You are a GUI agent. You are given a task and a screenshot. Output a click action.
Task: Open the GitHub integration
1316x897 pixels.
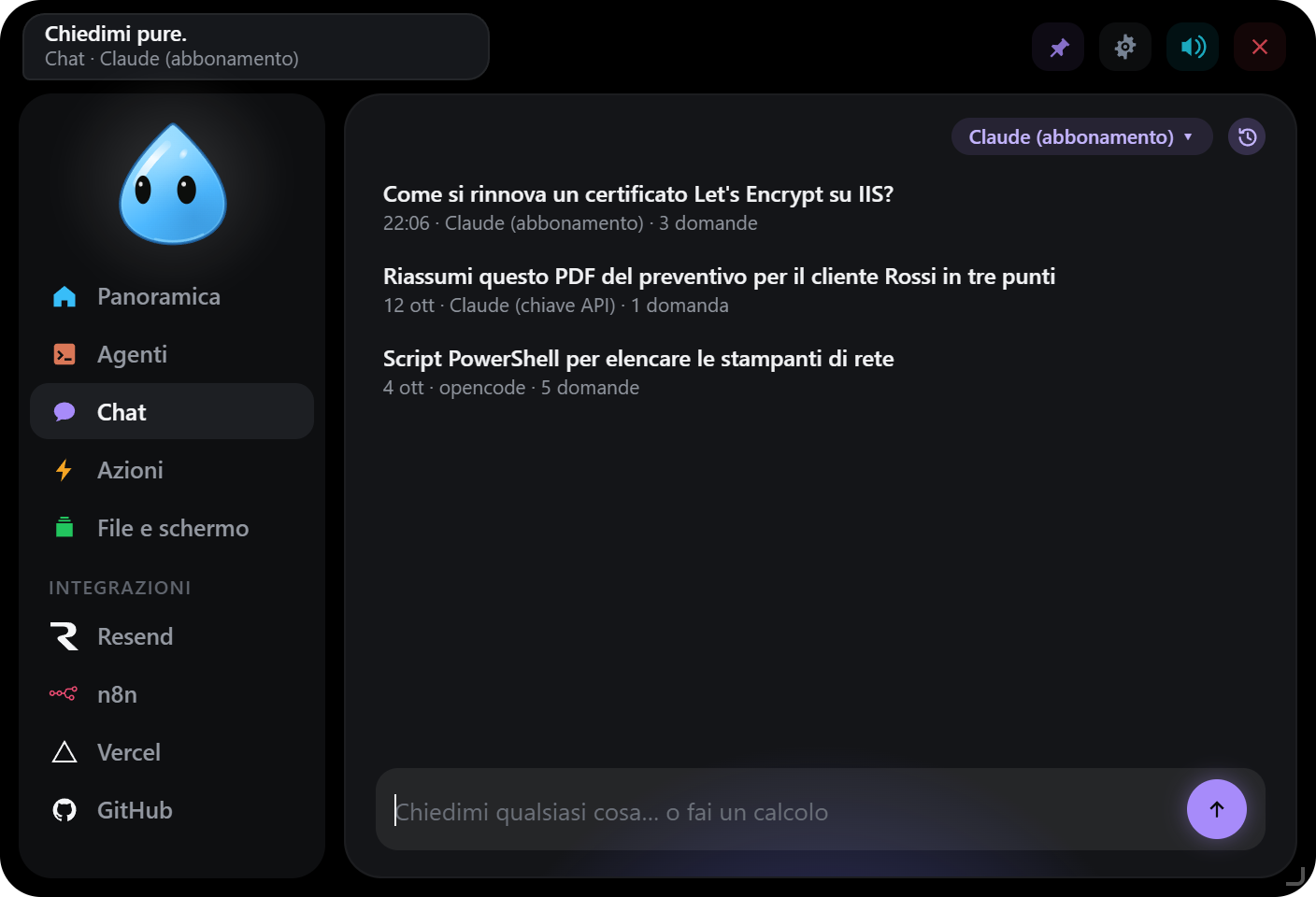(172, 810)
